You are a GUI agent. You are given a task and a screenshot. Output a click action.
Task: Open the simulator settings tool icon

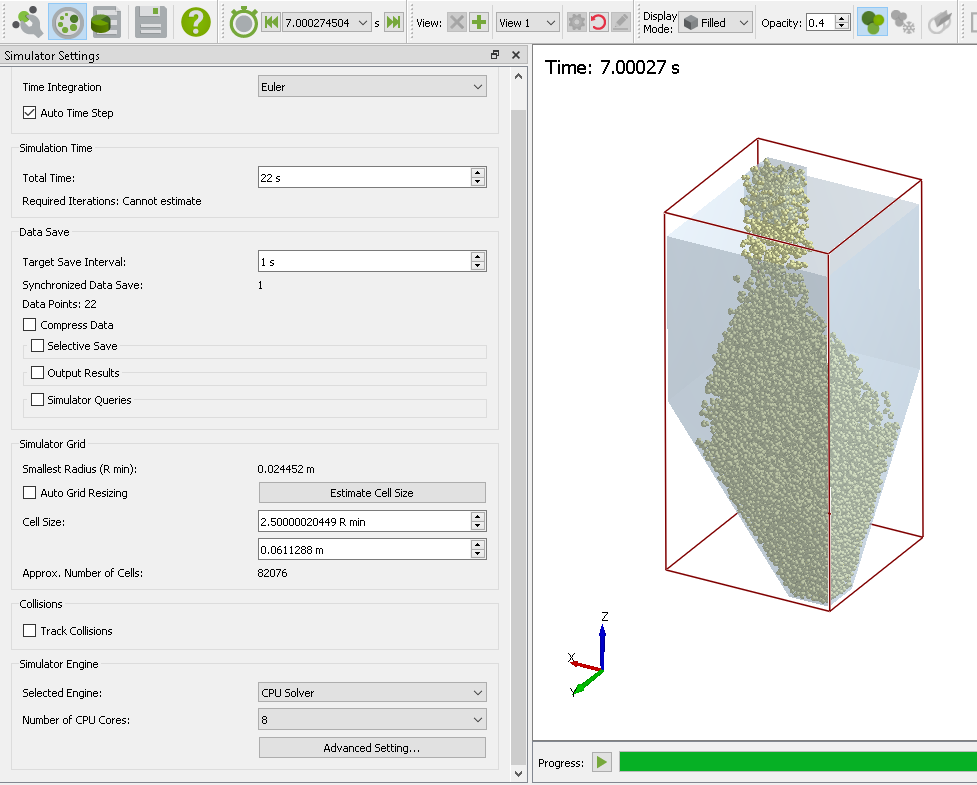pos(27,22)
